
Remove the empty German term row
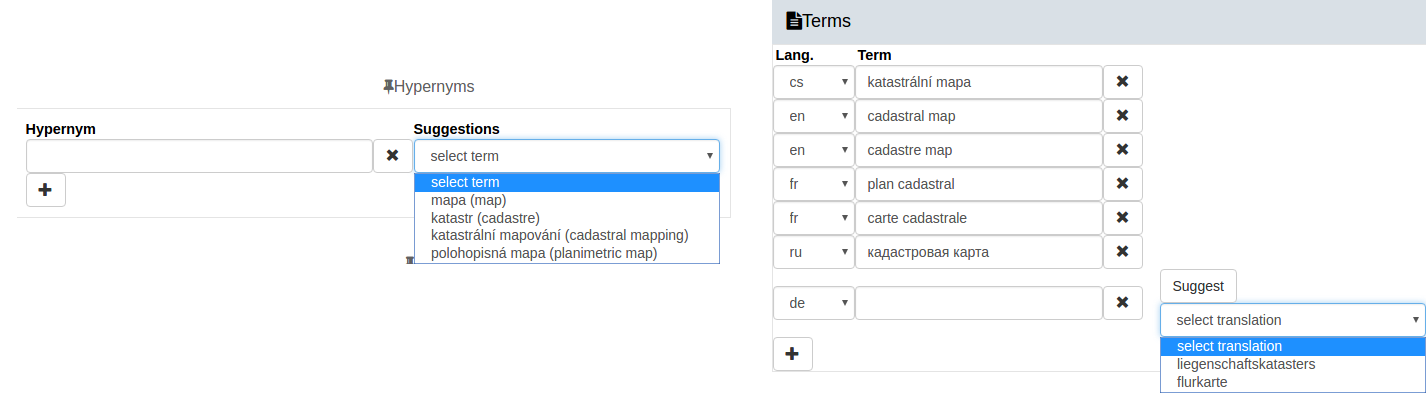1122,303
